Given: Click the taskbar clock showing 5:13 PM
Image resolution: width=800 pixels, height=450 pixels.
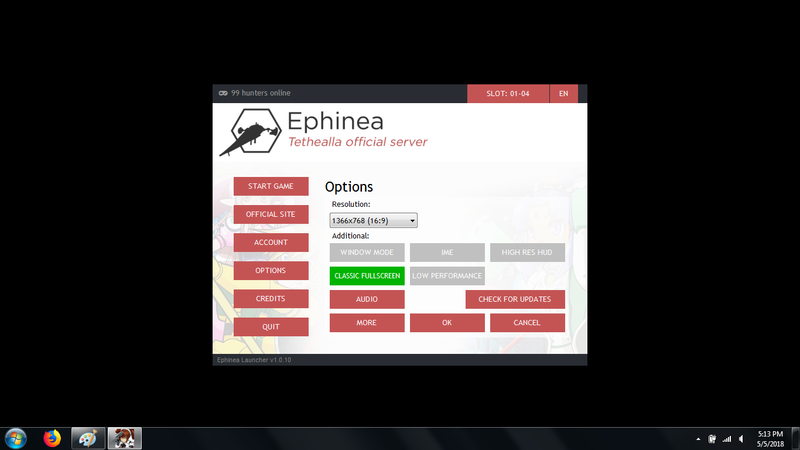Looking at the screenshot, I should tap(770, 439).
